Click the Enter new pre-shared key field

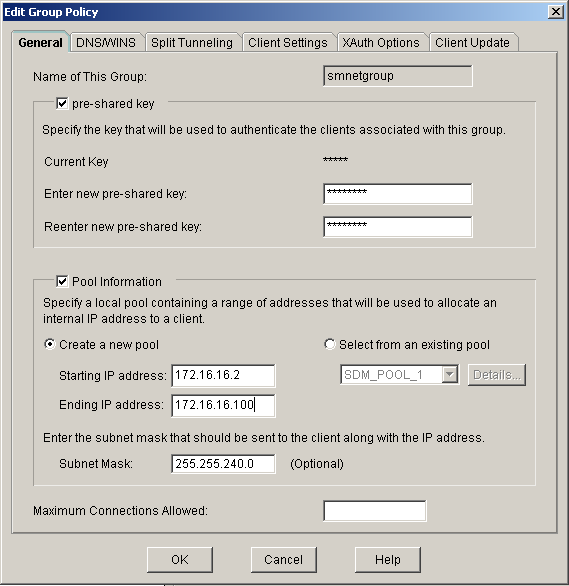coord(398,194)
